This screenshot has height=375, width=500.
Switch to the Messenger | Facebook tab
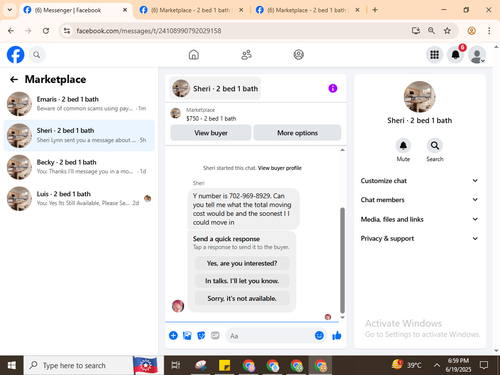(75, 10)
